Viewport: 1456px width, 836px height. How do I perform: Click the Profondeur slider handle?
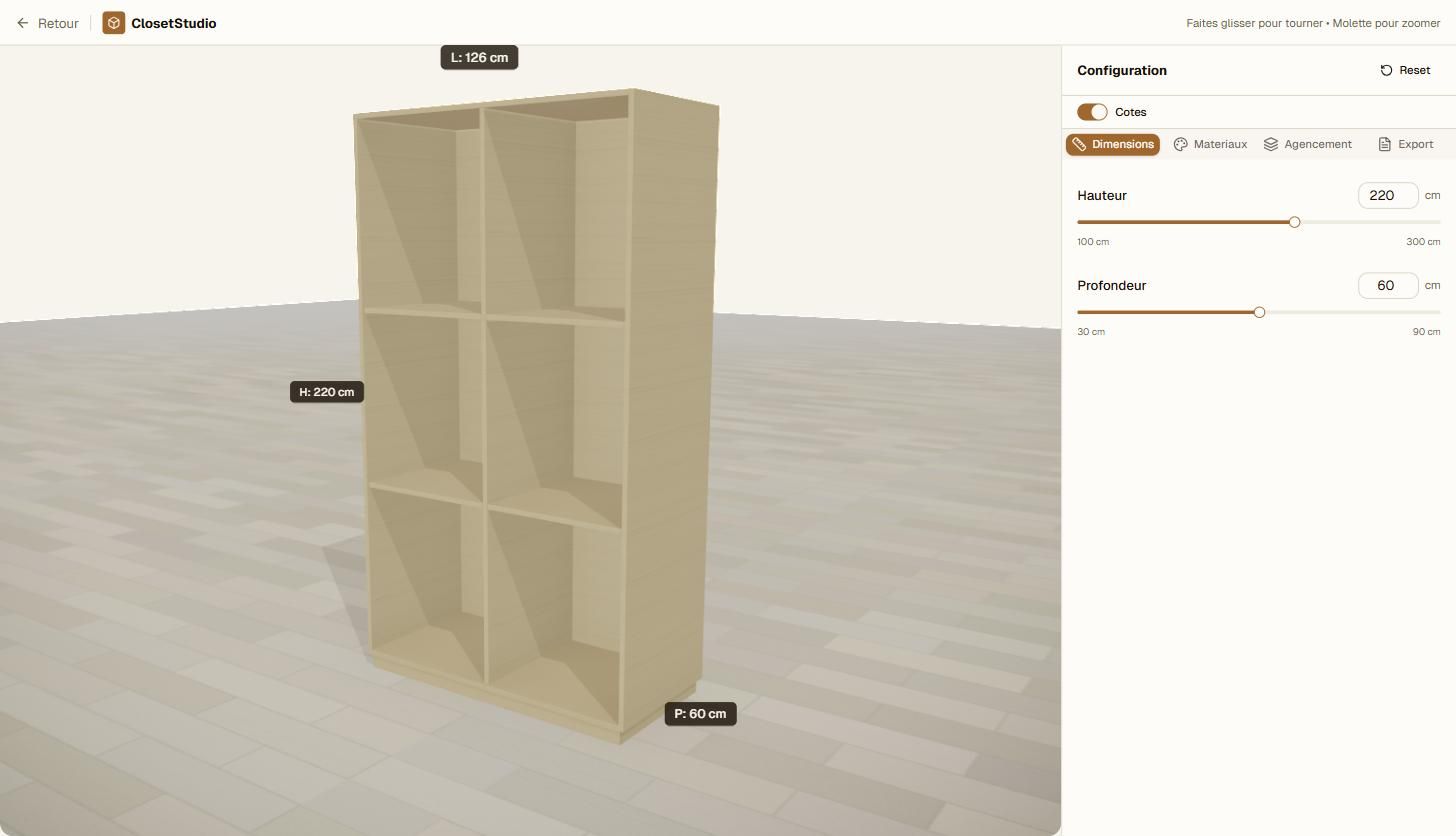[x=1259, y=312]
